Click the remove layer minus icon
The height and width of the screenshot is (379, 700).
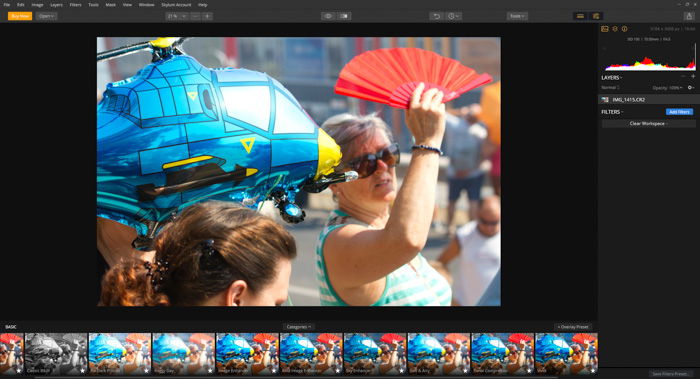[683, 77]
